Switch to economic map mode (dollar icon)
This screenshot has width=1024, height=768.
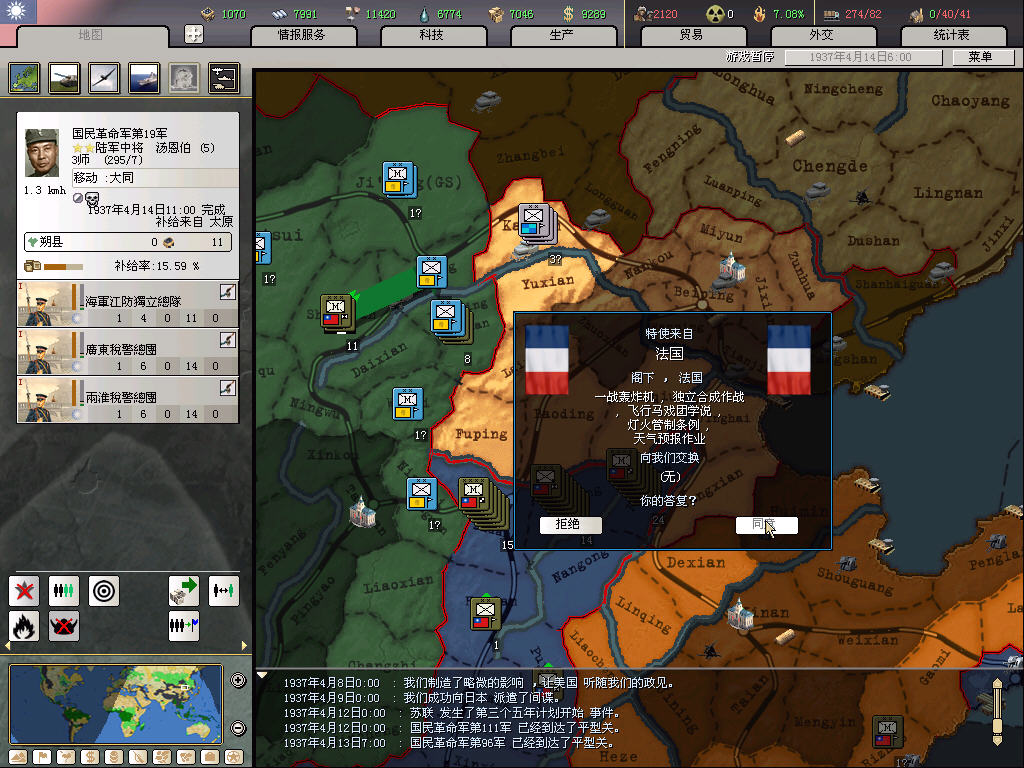pyautogui.click(x=90, y=757)
